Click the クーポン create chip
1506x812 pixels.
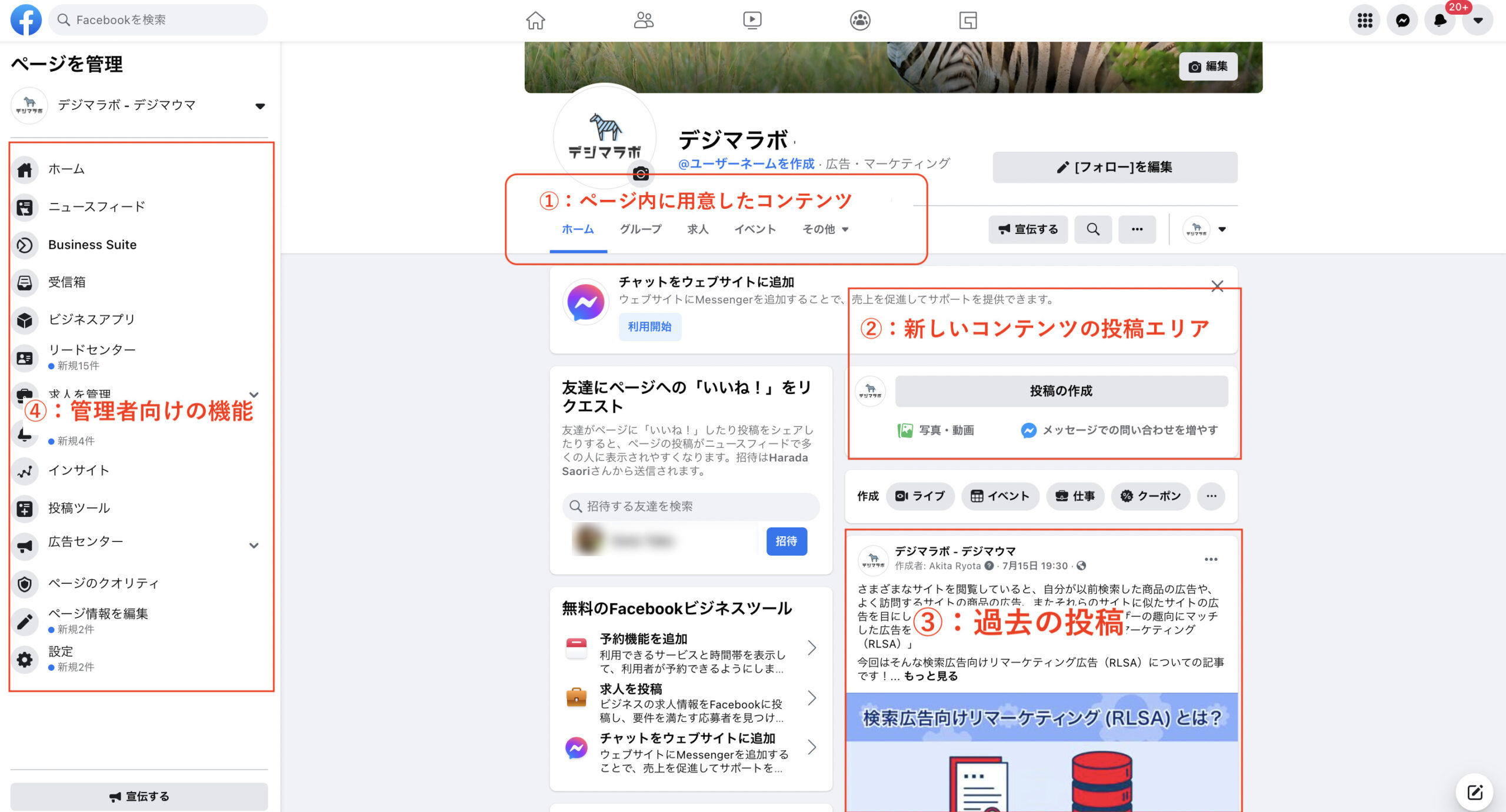click(x=1151, y=496)
